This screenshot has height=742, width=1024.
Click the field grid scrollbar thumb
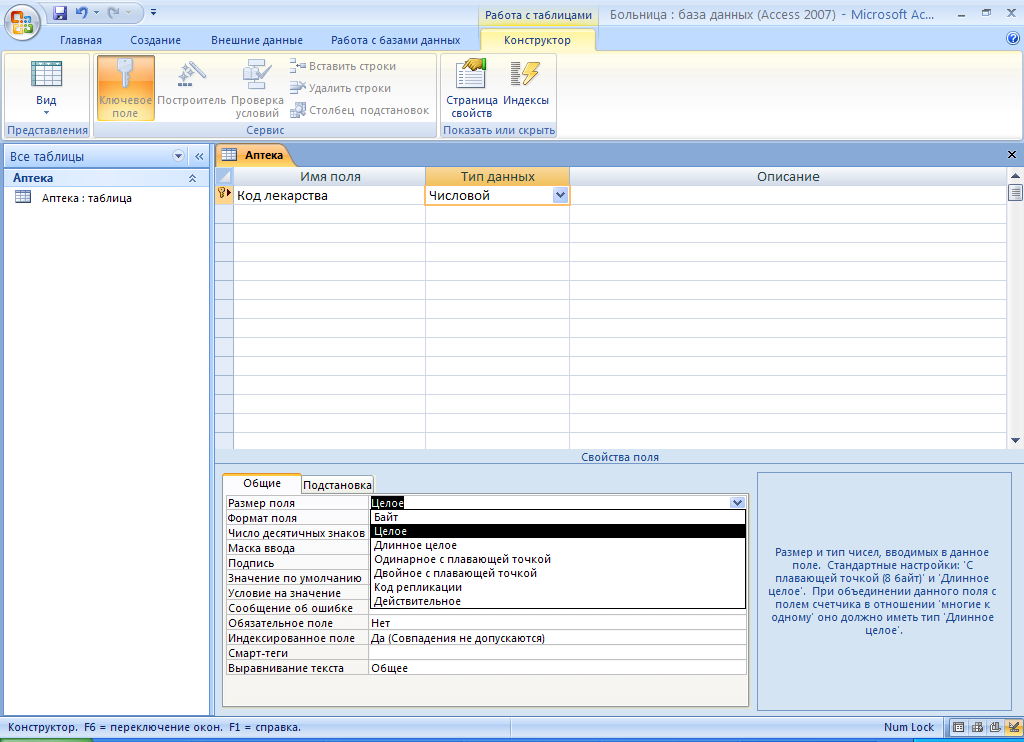coord(1015,193)
